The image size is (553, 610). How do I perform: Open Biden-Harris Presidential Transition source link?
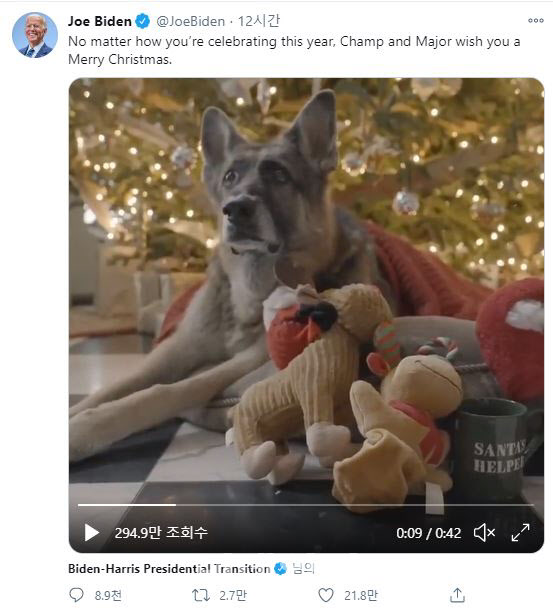[169, 569]
